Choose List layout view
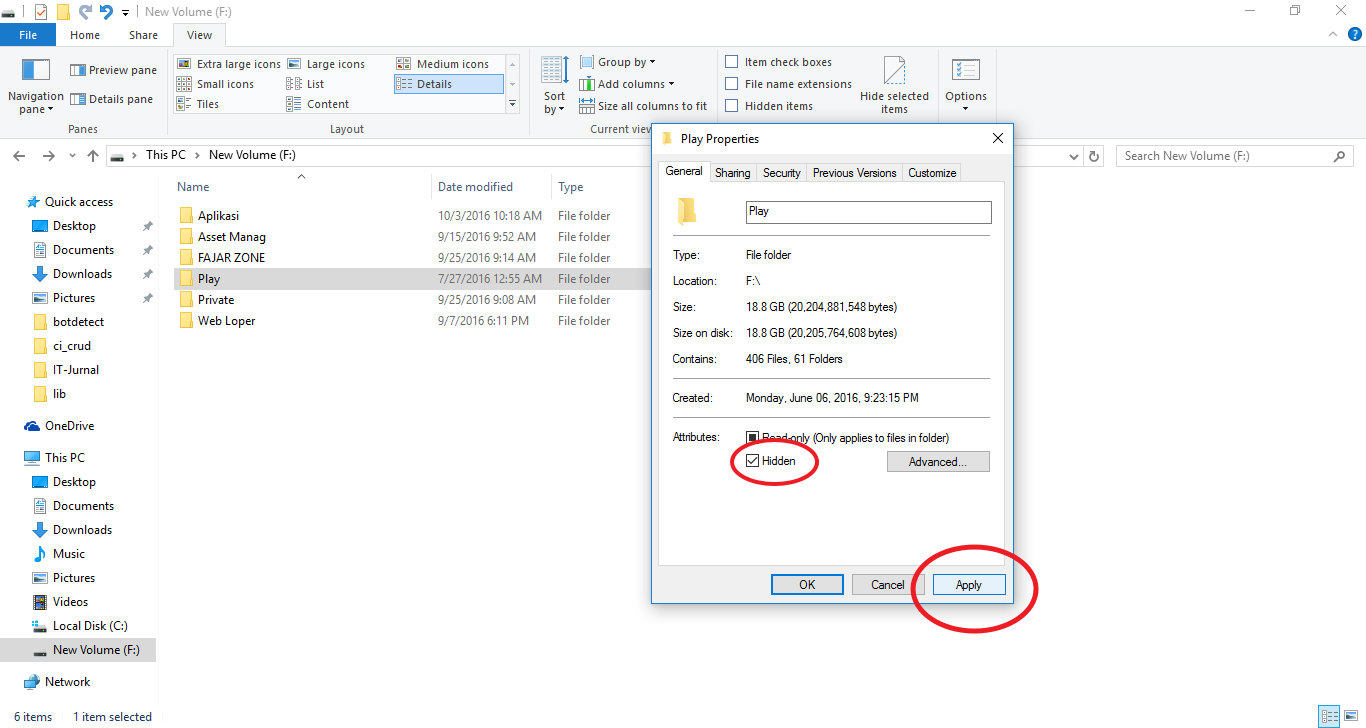 coord(305,84)
